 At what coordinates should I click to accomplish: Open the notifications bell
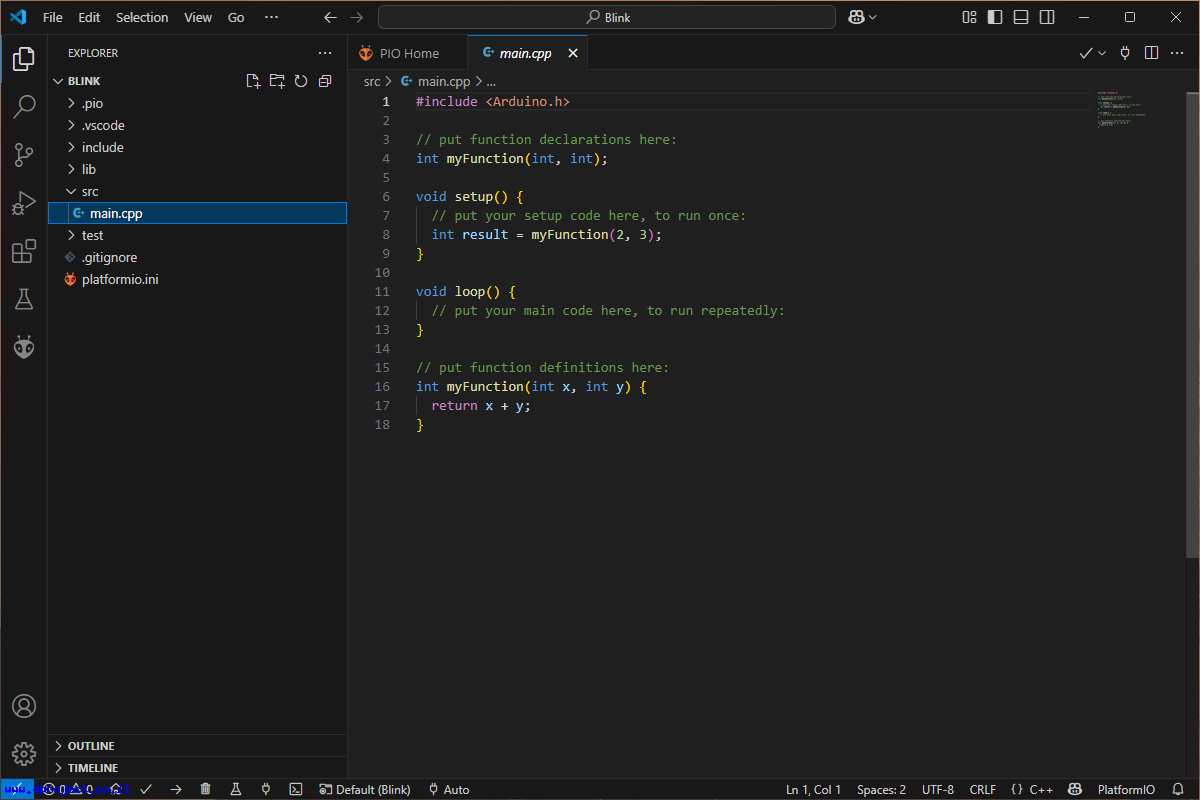click(x=1178, y=790)
